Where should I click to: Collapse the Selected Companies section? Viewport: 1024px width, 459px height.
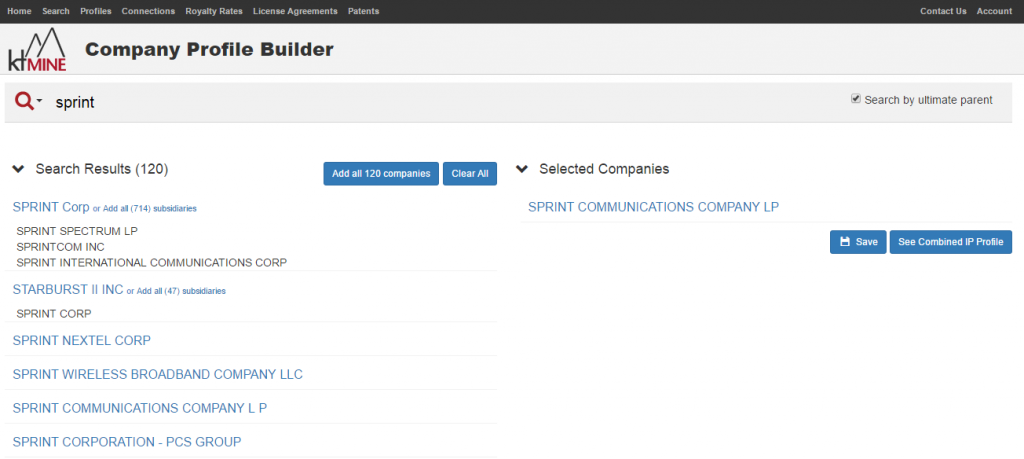pos(522,170)
